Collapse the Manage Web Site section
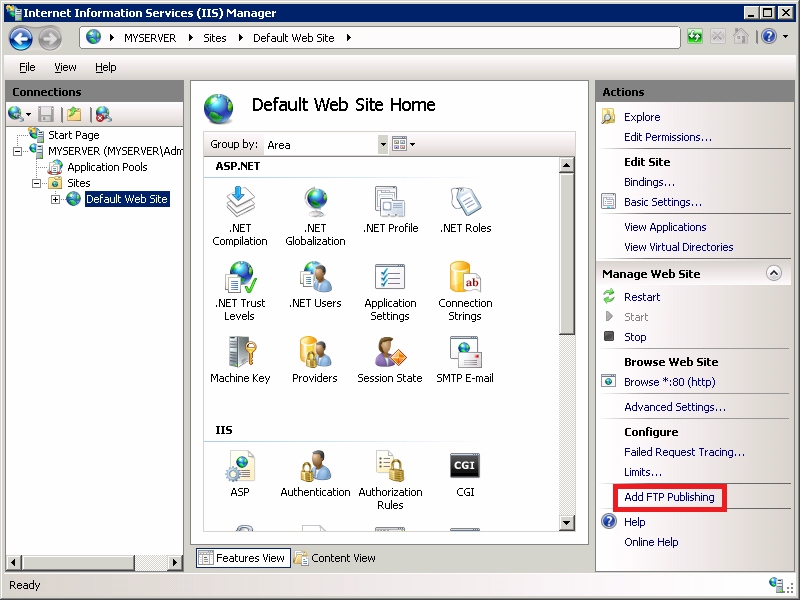The image size is (800, 600). pyautogui.click(x=774, y=273)
